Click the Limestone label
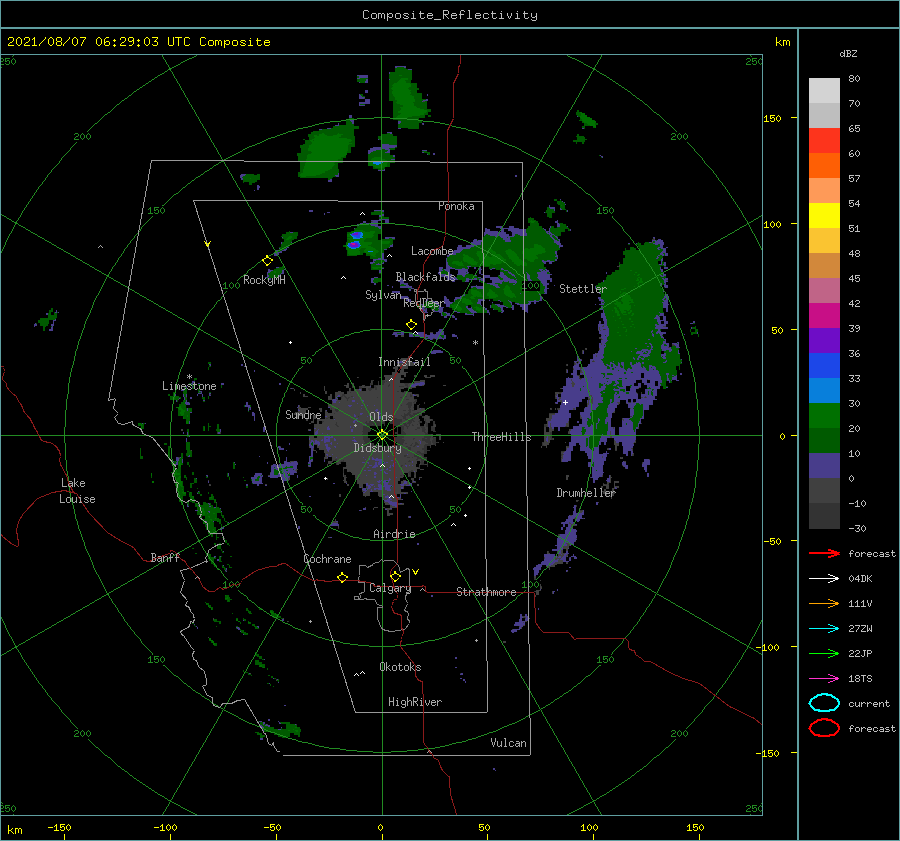Image resolution: width=900 pixels, height=841 pixels. pos(189,386)
